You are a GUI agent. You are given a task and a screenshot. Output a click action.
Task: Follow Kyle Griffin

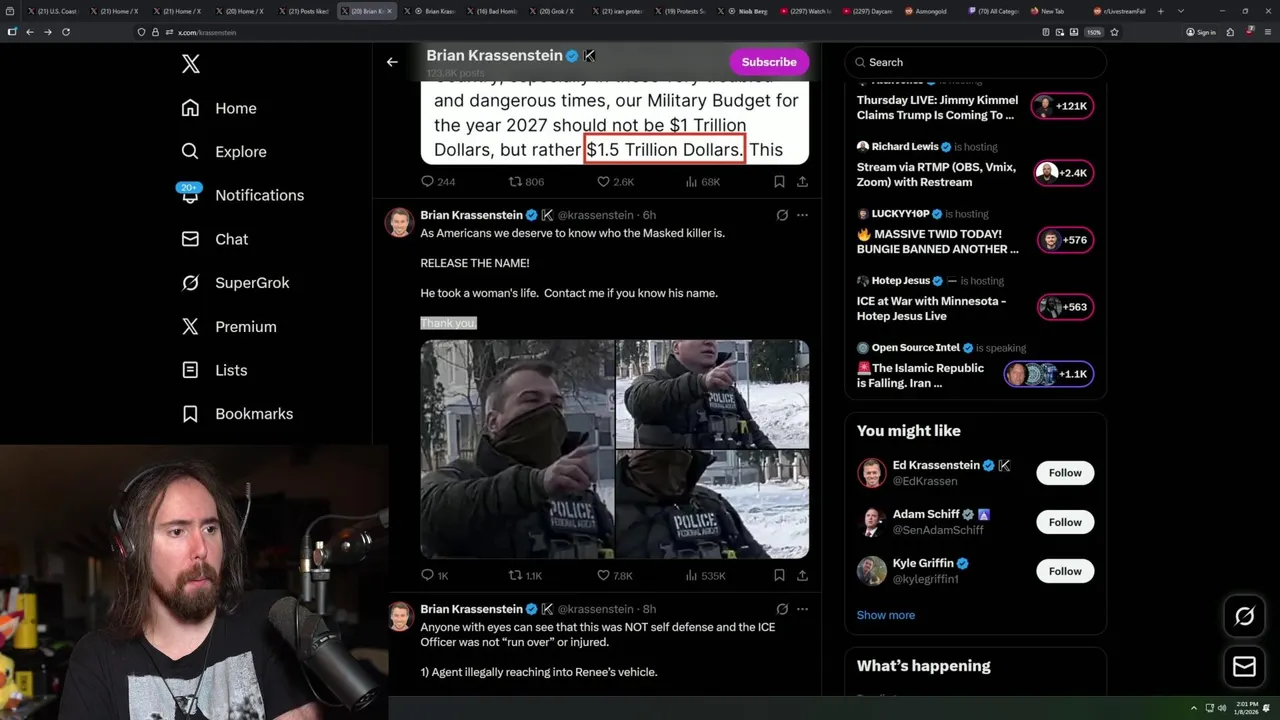tap(1065, 571)
